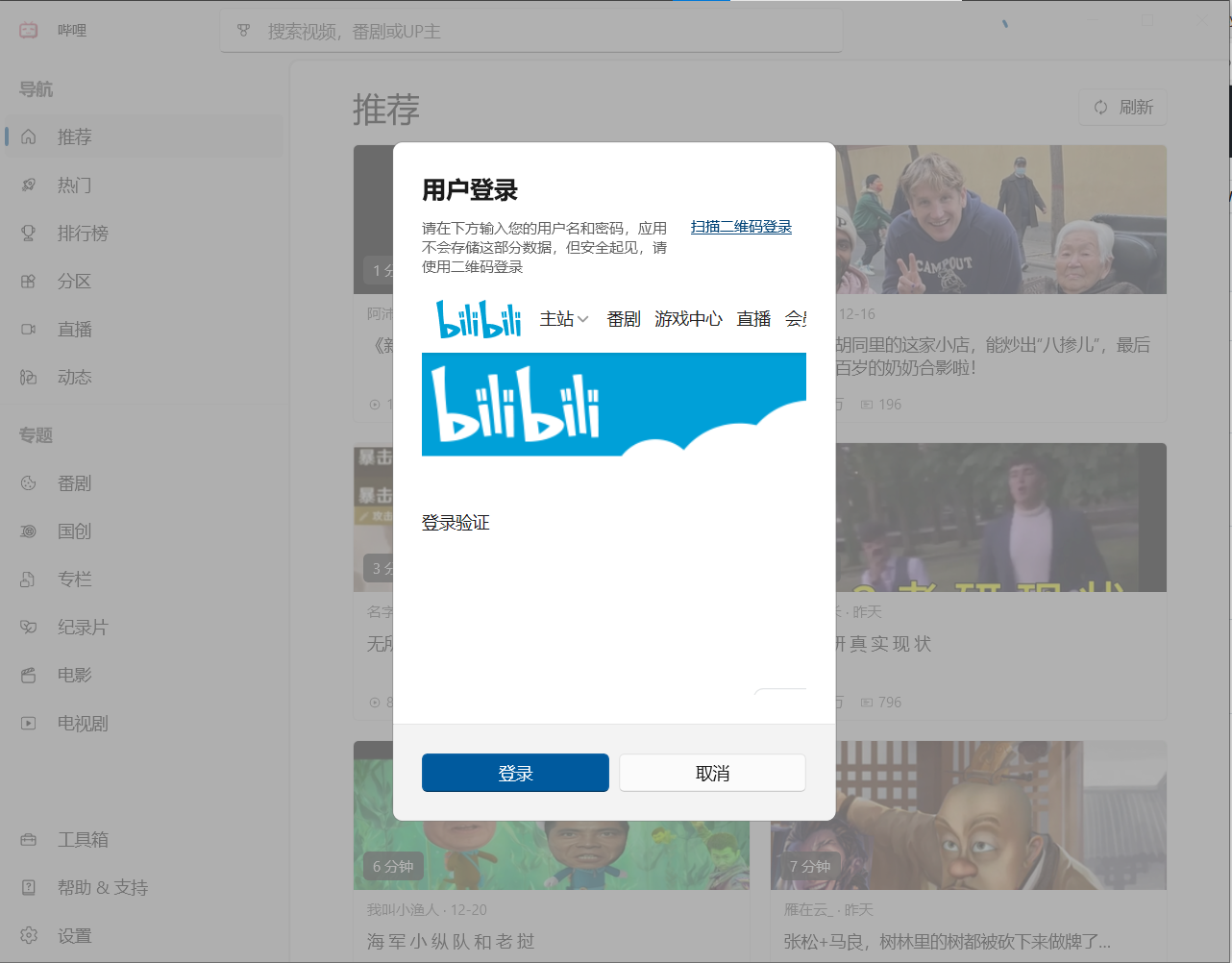This screenshot has width=1232, height=963.
Task: Open 排行榜 using its trophy icon
Action: (29, 233)
